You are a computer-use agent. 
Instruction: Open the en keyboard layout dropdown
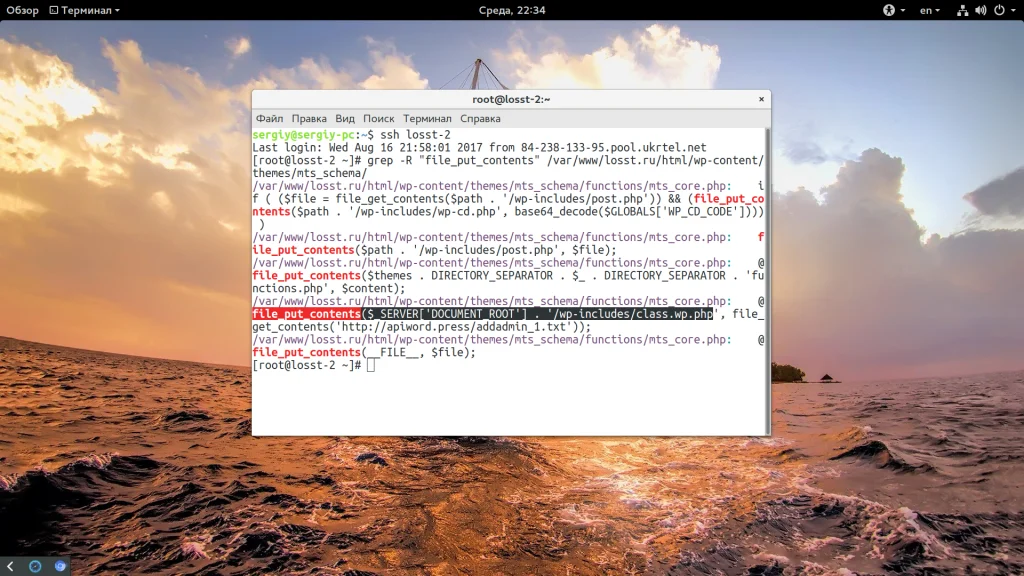(x=930, y=10)
